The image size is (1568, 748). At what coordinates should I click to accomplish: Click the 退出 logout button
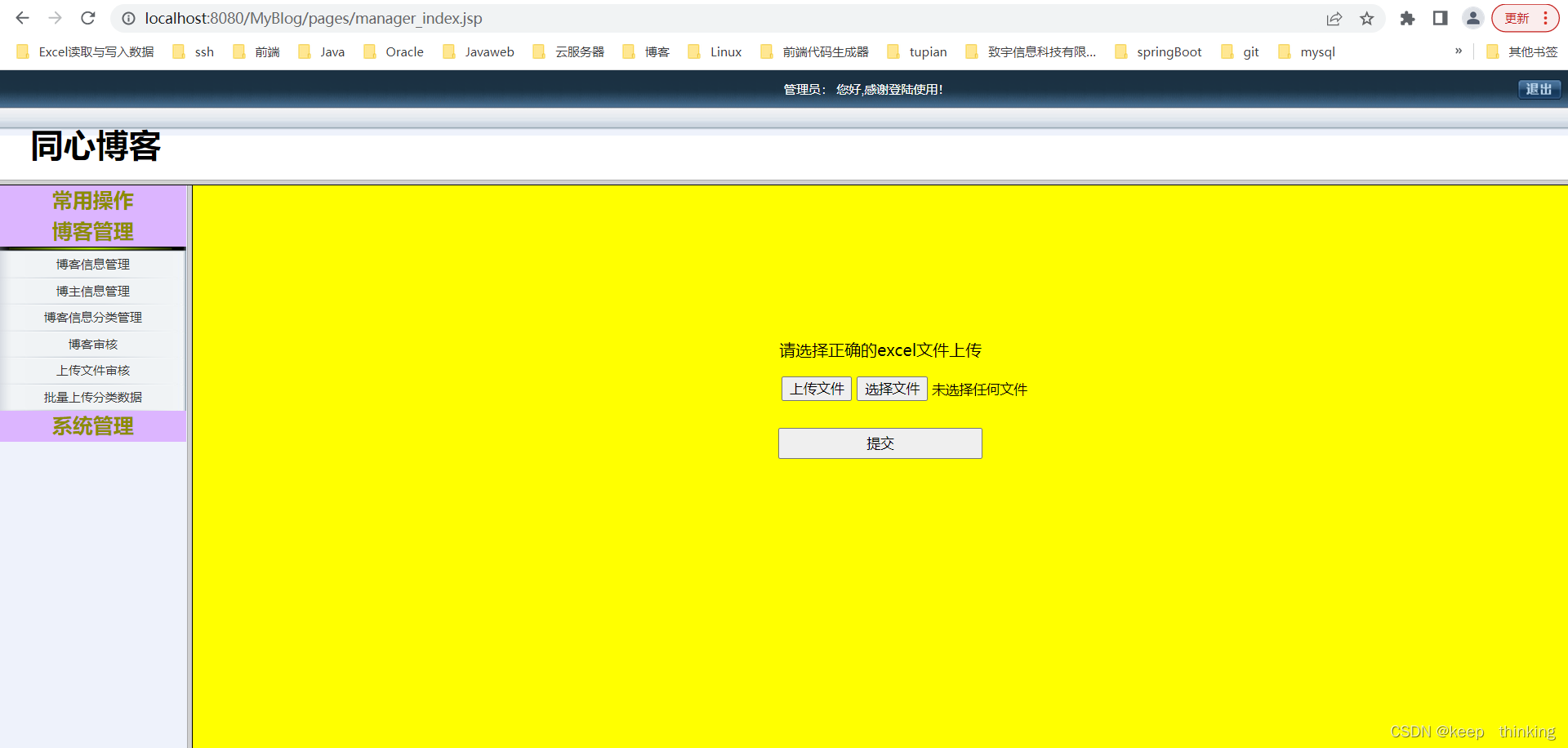1539,89
